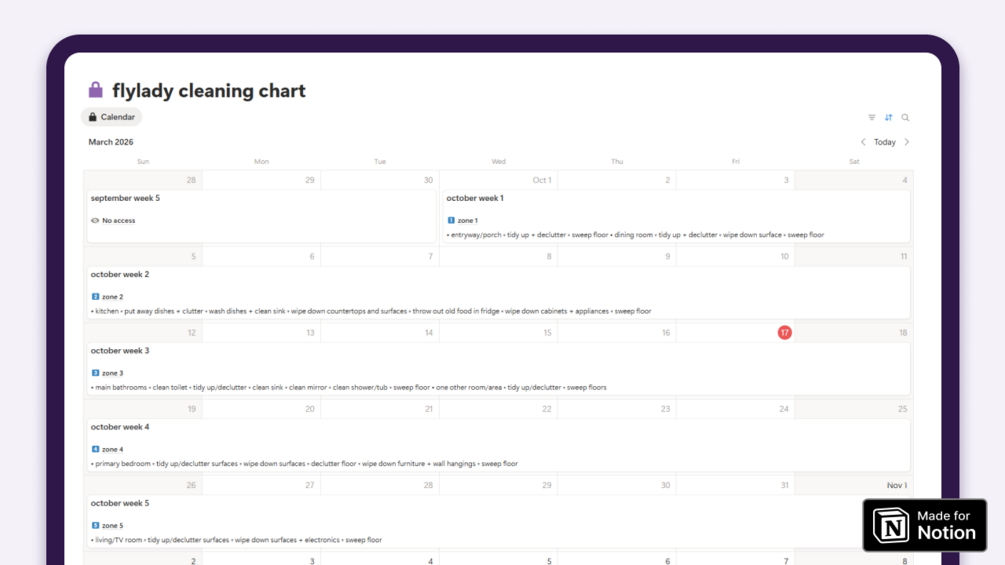This screenshot has height=565, width=1005.
Task: Jump to Today in calendar
Action: click(885, 142)
